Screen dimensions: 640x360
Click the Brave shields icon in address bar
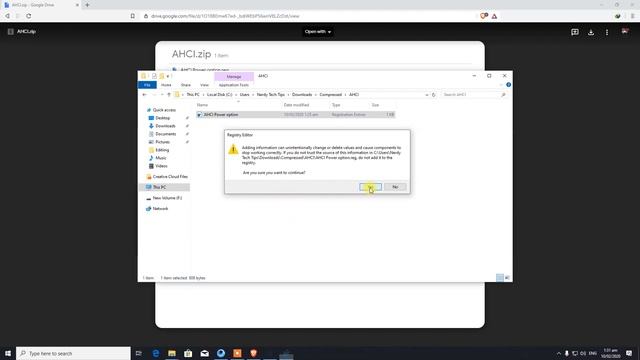click(x=484, y=16)
